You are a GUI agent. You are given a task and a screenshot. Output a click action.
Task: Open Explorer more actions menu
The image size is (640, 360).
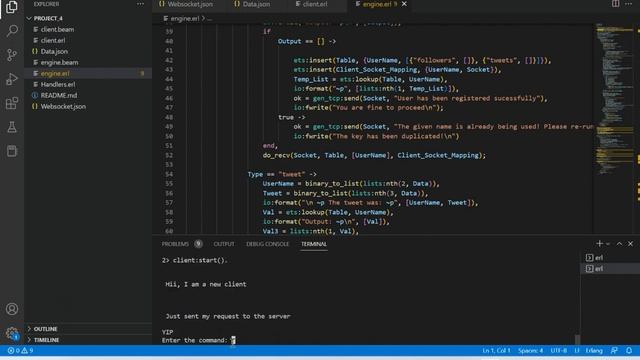point(140,4)
